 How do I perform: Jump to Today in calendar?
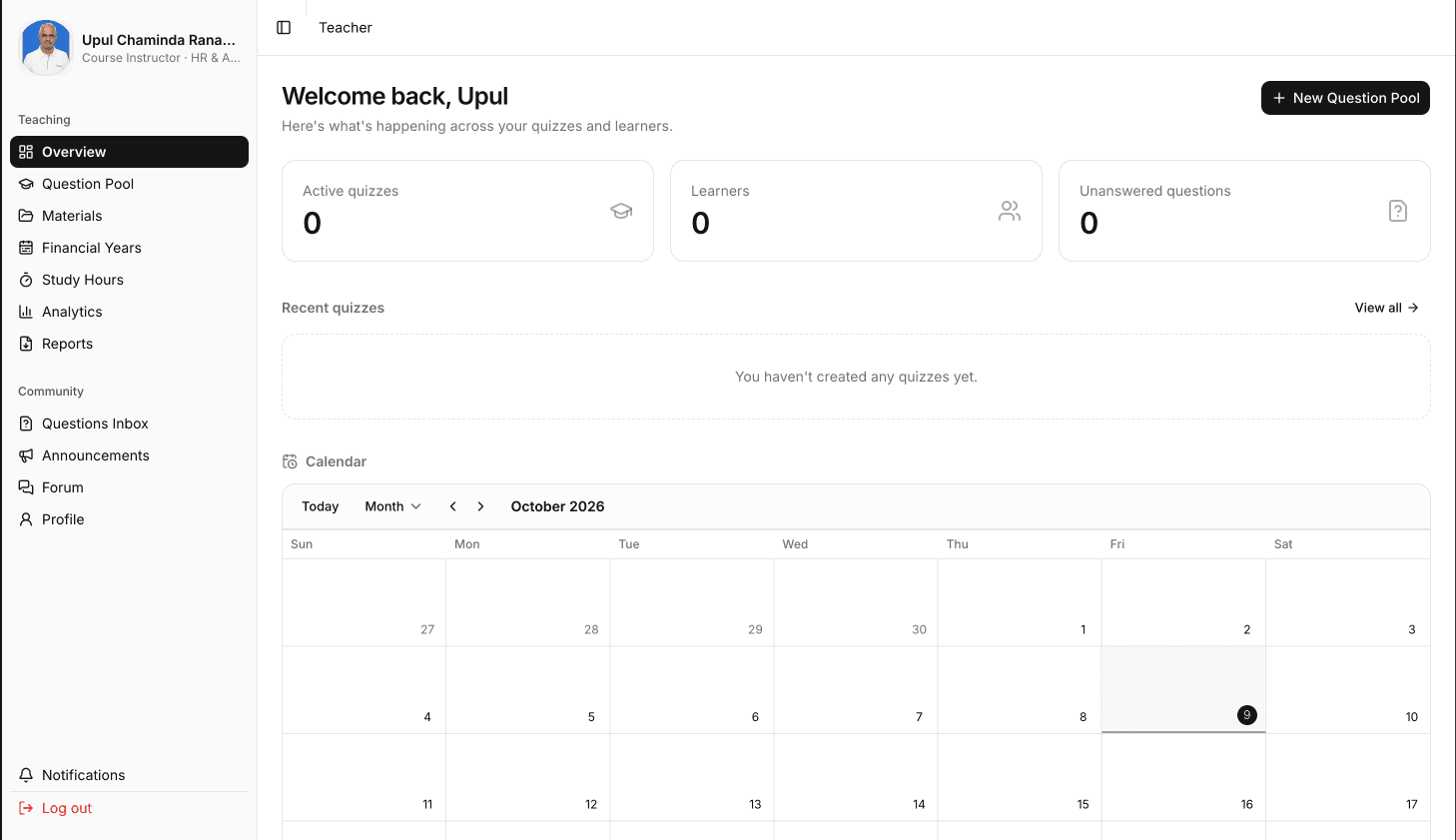point(321,506)
